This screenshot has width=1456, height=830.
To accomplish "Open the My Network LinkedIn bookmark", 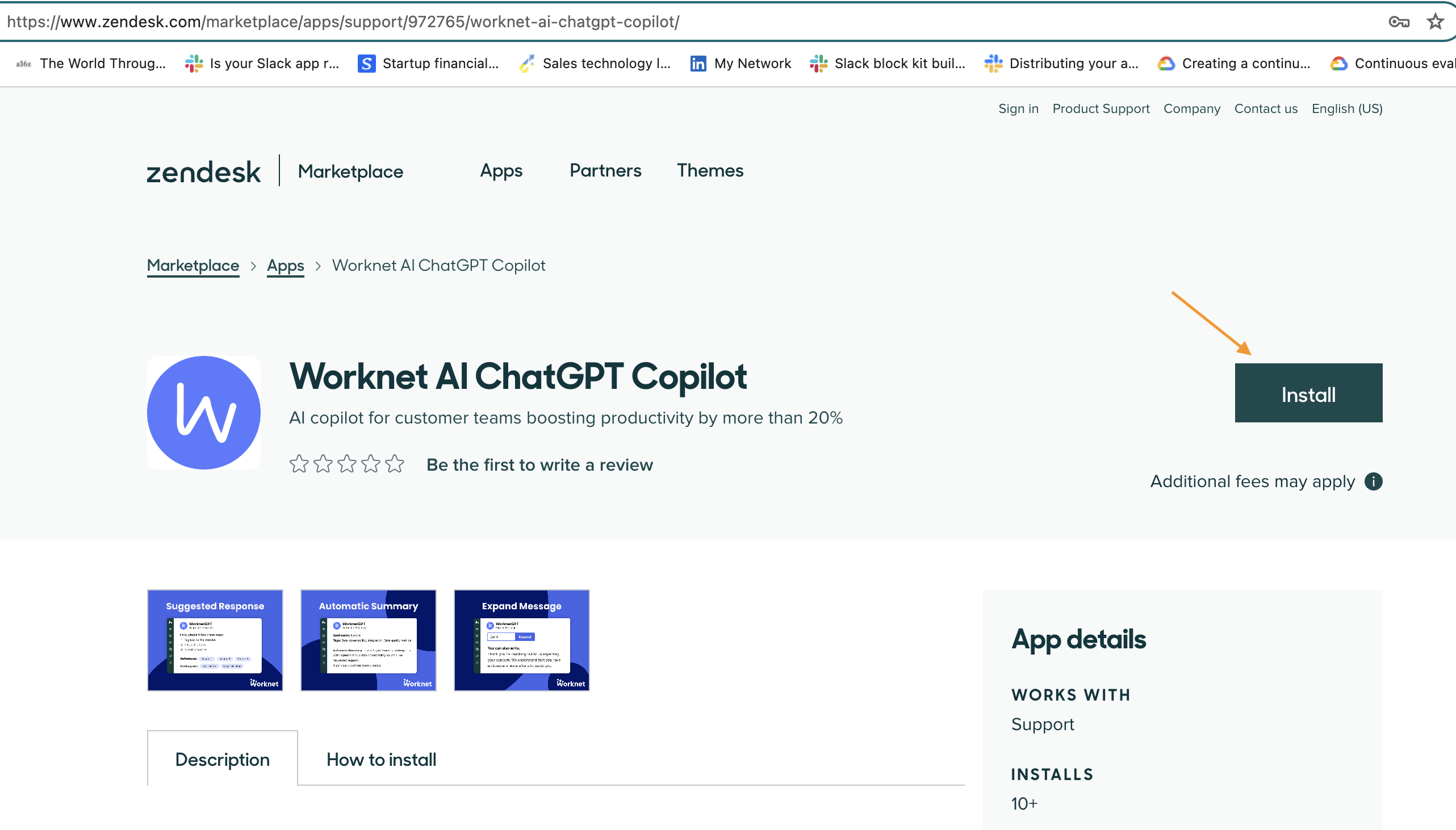I will click(740, 63).
